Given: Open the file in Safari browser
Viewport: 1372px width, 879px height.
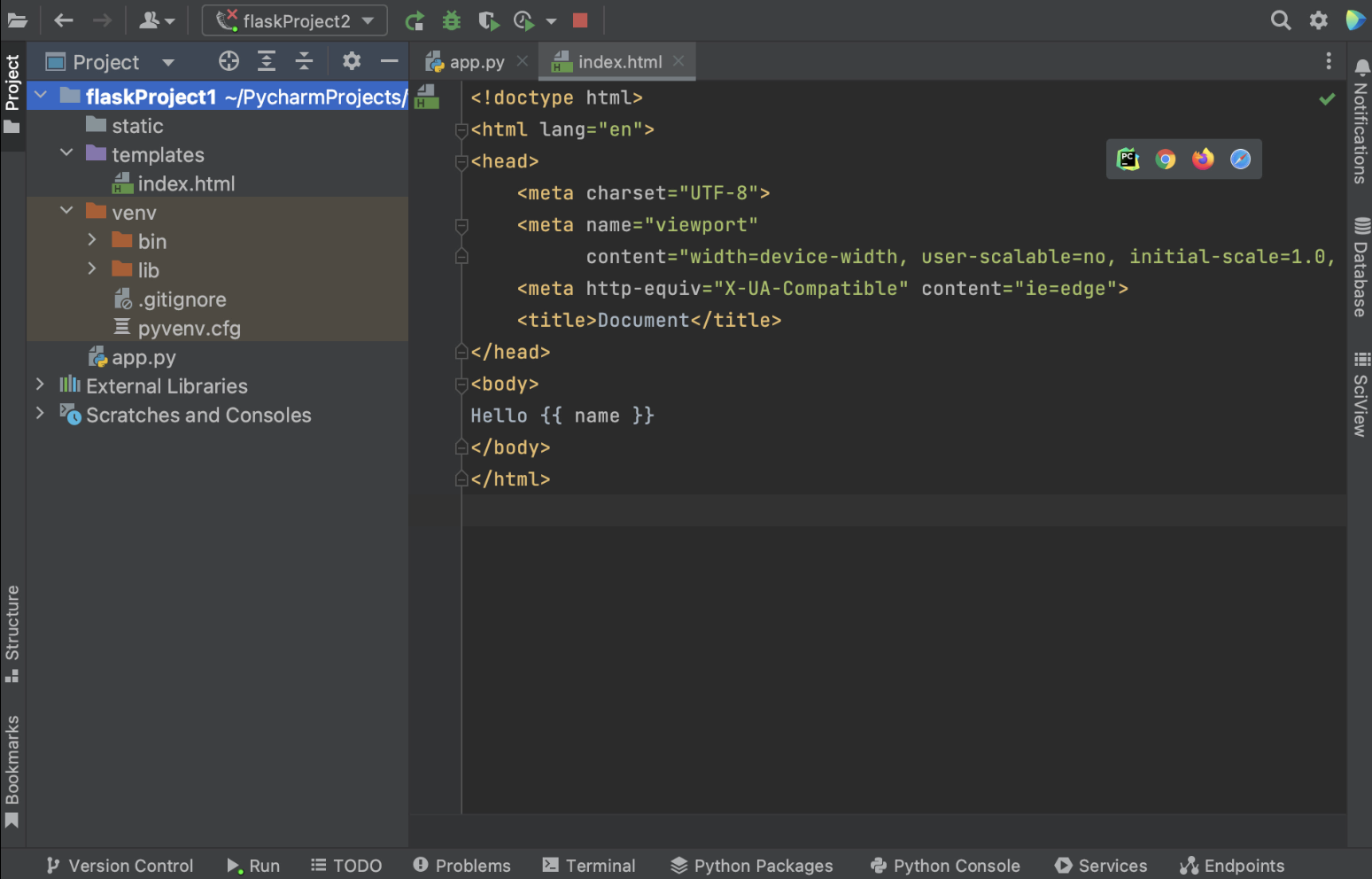Looking at the screenshot, I should 1240,159.
